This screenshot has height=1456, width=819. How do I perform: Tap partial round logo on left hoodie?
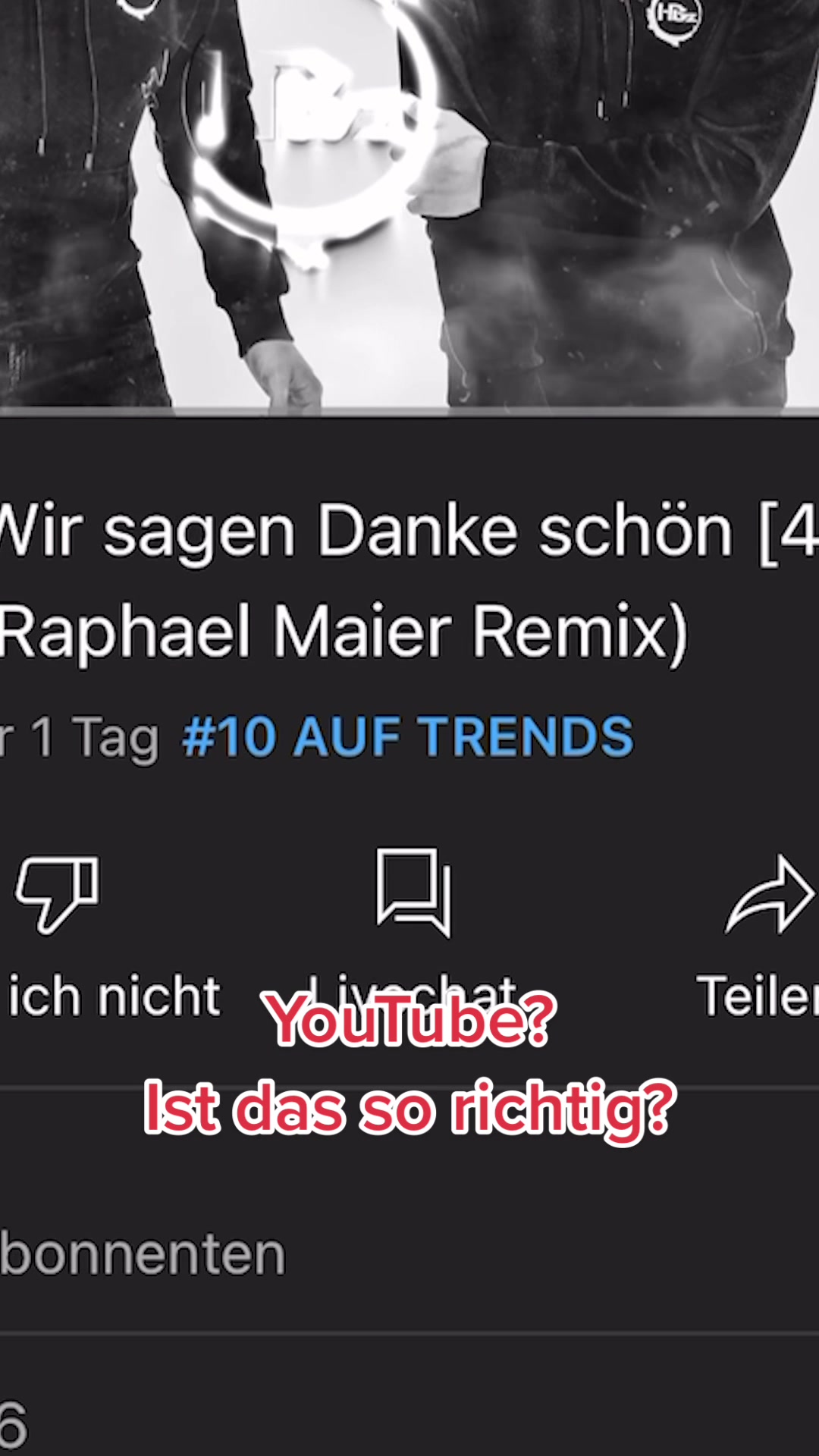pyautogui.click(x=139, y=8)
